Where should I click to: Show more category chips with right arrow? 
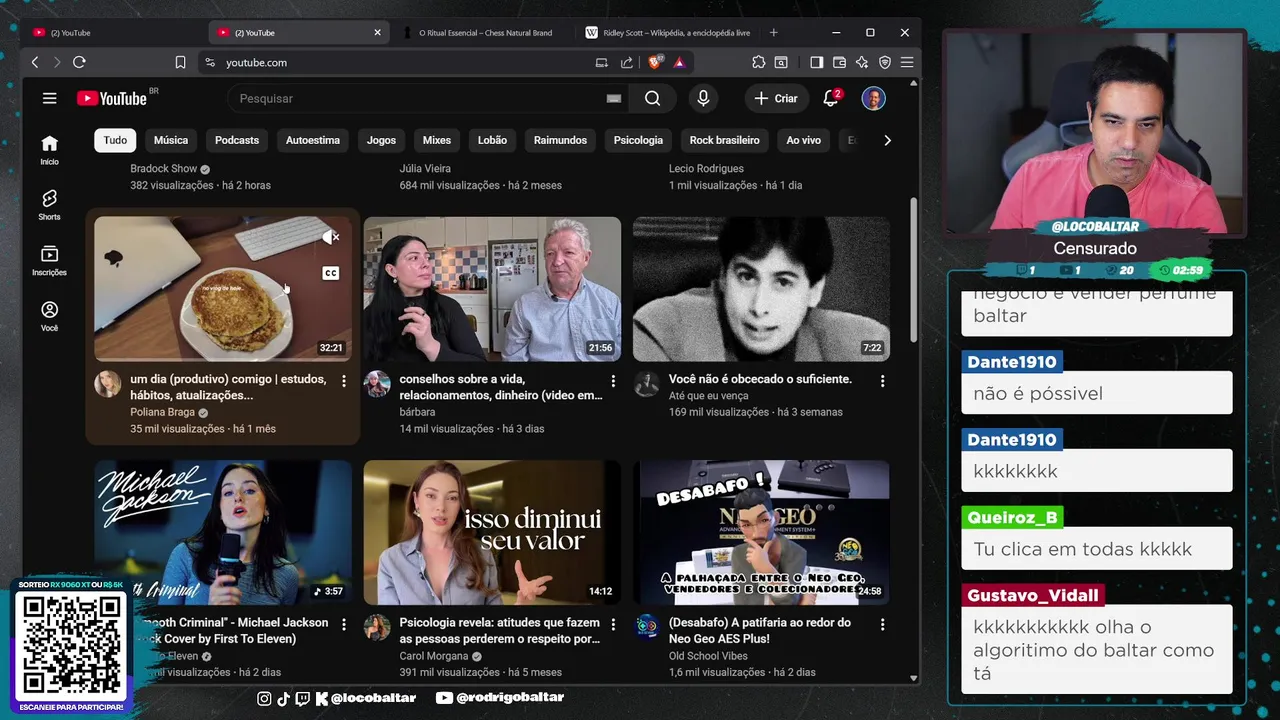pyautogui.click(x=887, y=140)
